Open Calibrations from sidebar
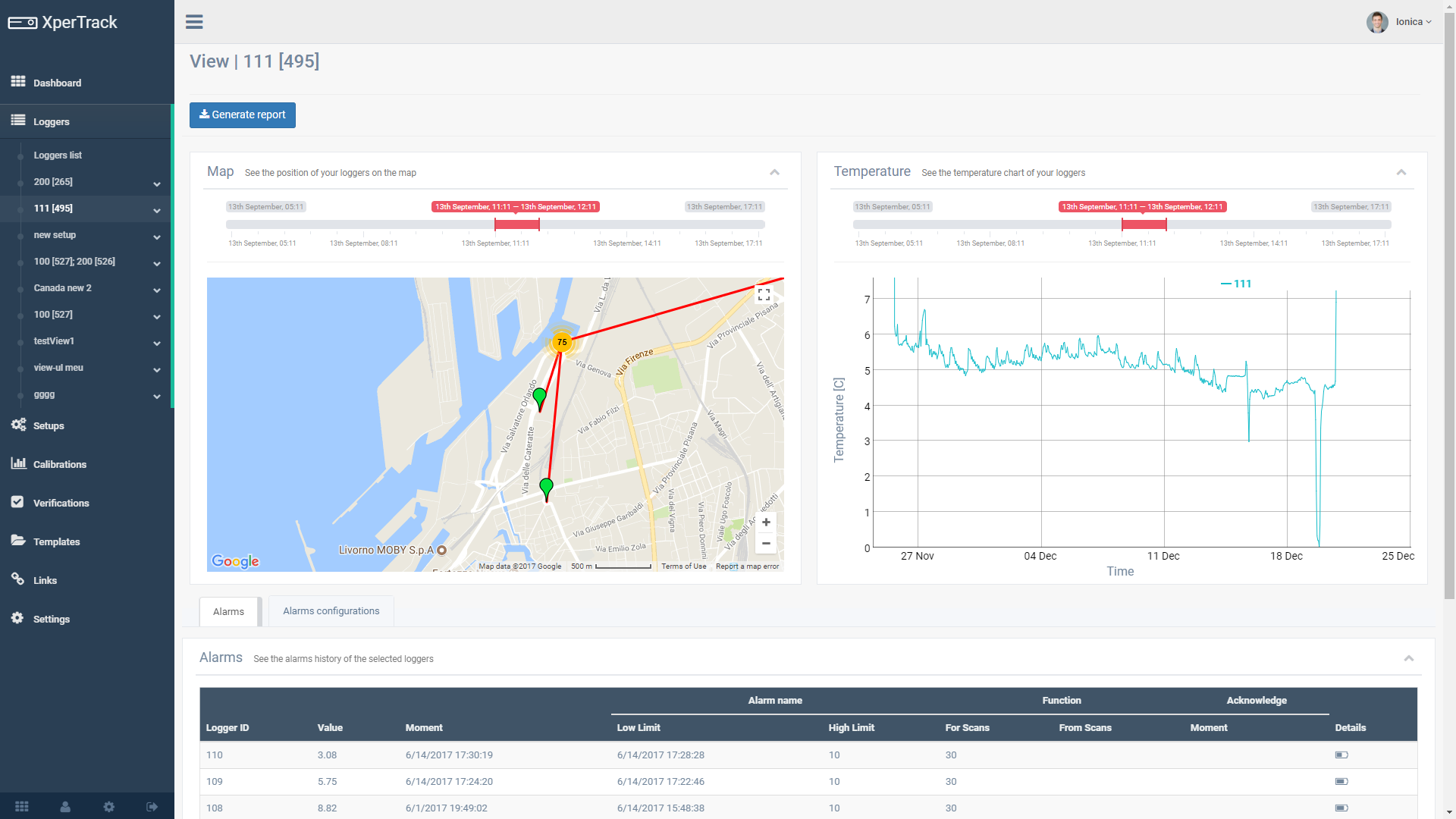Image resolution: width=1456 pixels, height=819 pixels. coord(59,464)
